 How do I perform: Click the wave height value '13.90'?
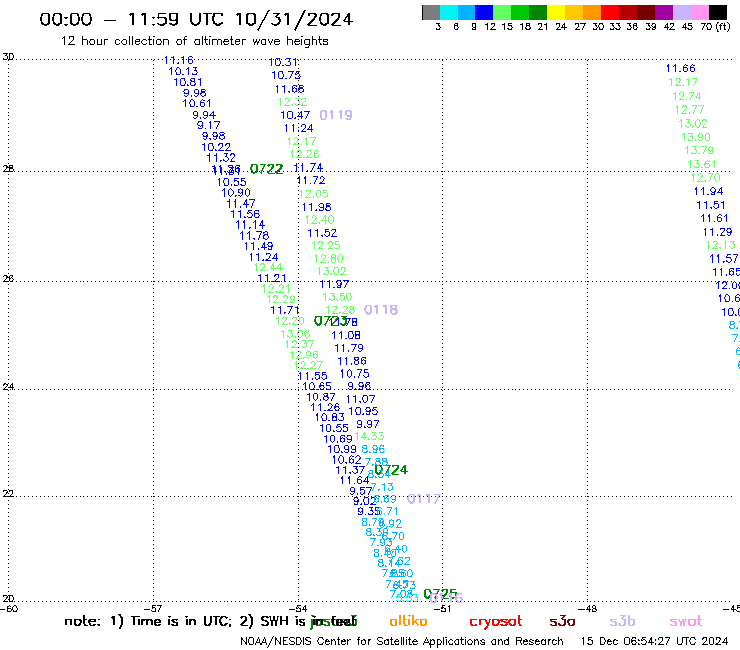pyautogui.click(x=696, y=137)
